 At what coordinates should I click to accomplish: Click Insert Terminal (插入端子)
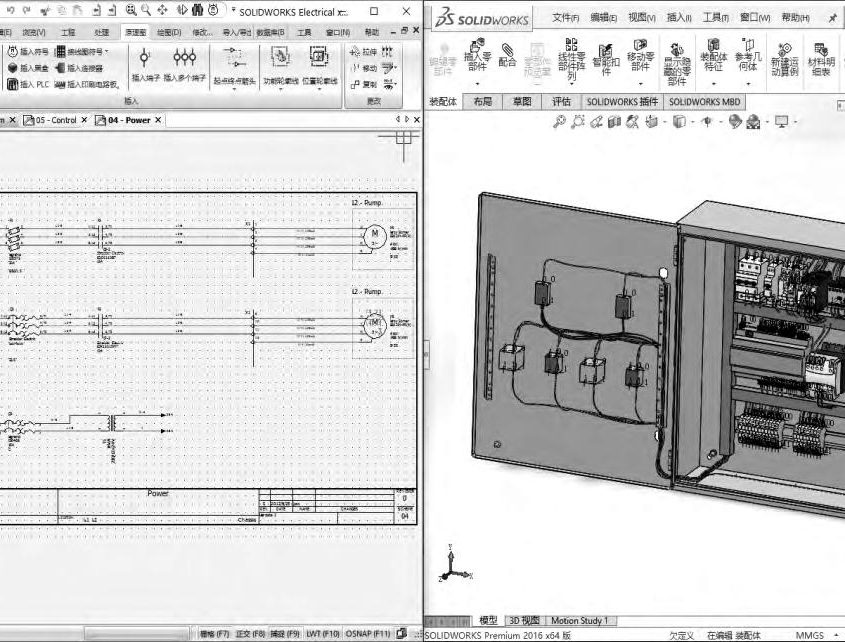pos(146,65)
